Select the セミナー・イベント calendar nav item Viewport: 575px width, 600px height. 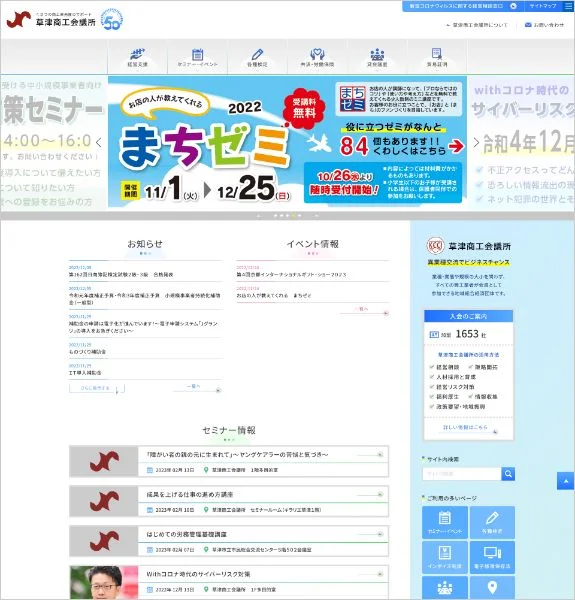pyautogui.click(x=197, y=58)
